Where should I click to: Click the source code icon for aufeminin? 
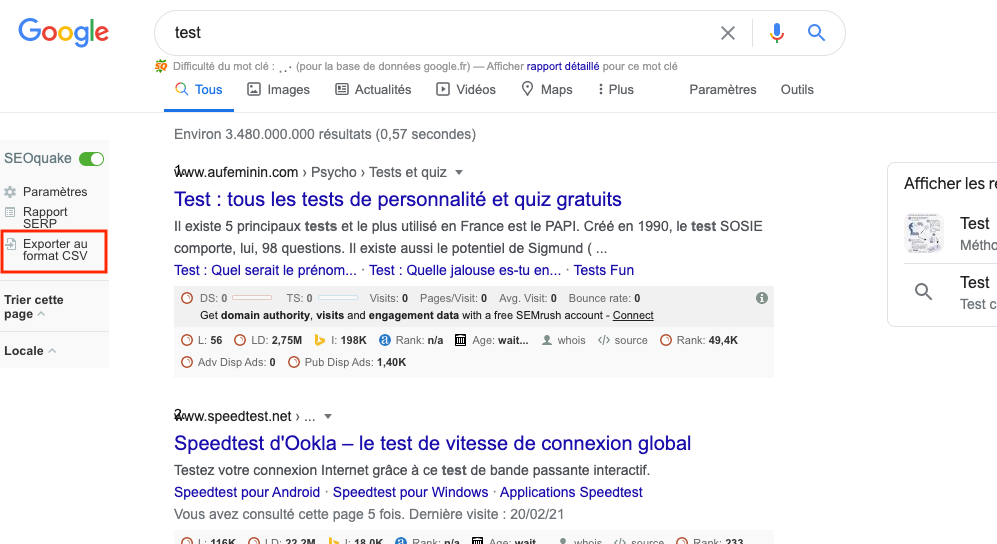pos(603,340)
